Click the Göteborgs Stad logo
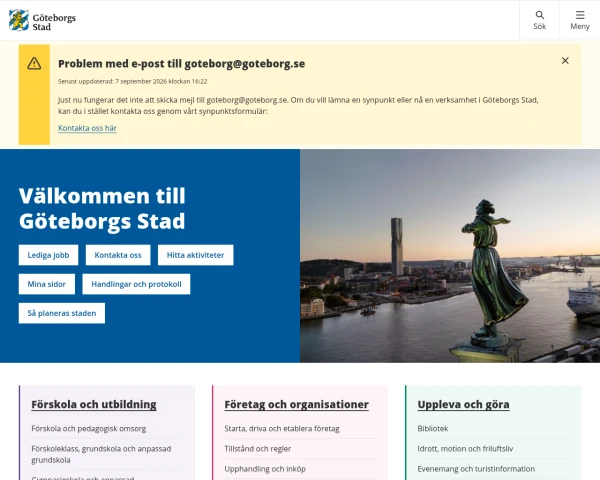Image resolution: width=600 pixels, height=480 pixels. [42, 21]
